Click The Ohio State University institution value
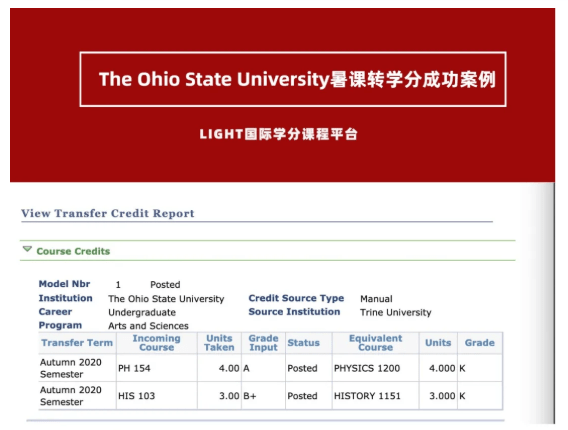 click(166, 299)
